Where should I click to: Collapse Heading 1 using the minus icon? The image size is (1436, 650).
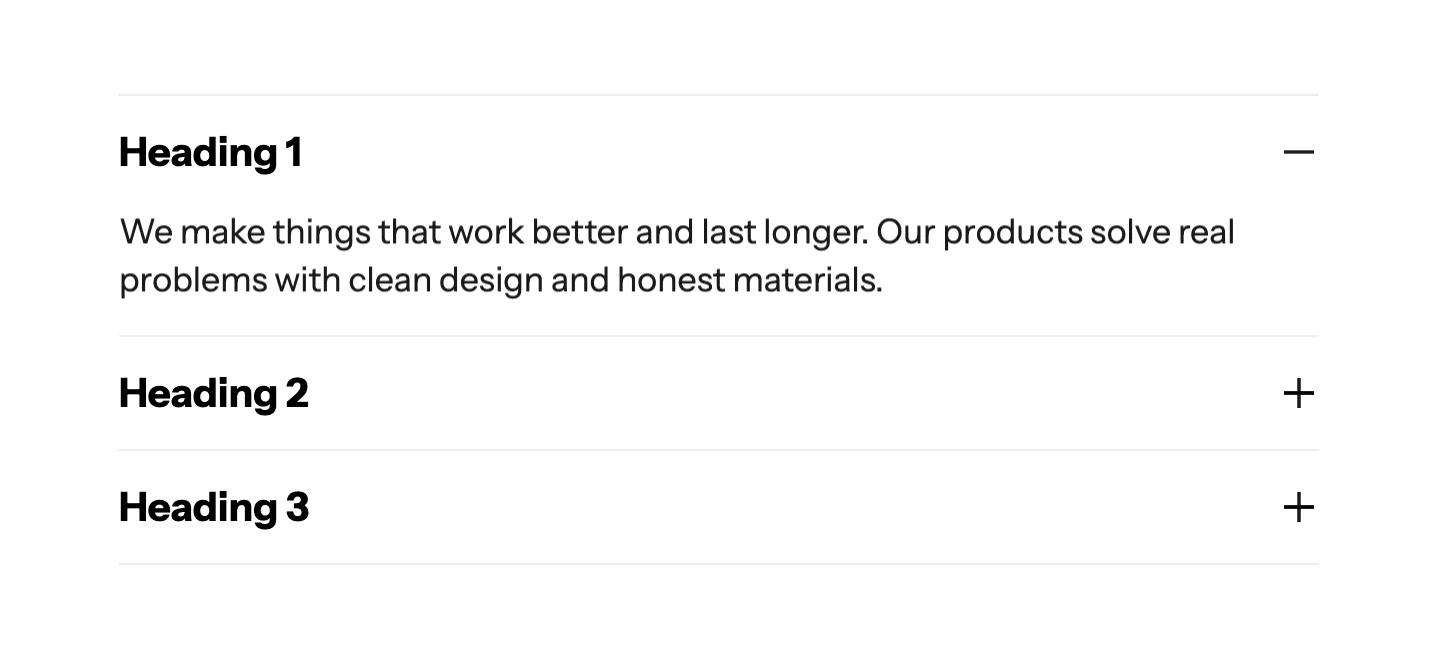tap(1298, 152)
